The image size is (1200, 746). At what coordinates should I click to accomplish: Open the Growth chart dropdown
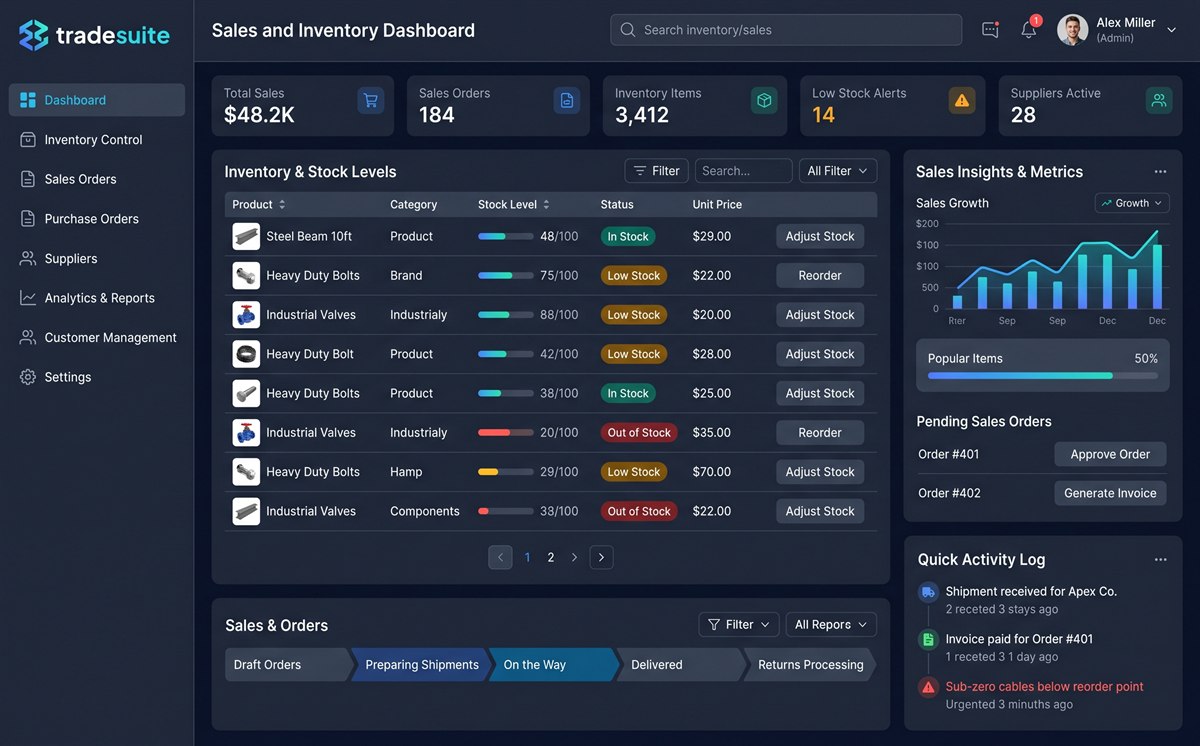(1132, 203)
